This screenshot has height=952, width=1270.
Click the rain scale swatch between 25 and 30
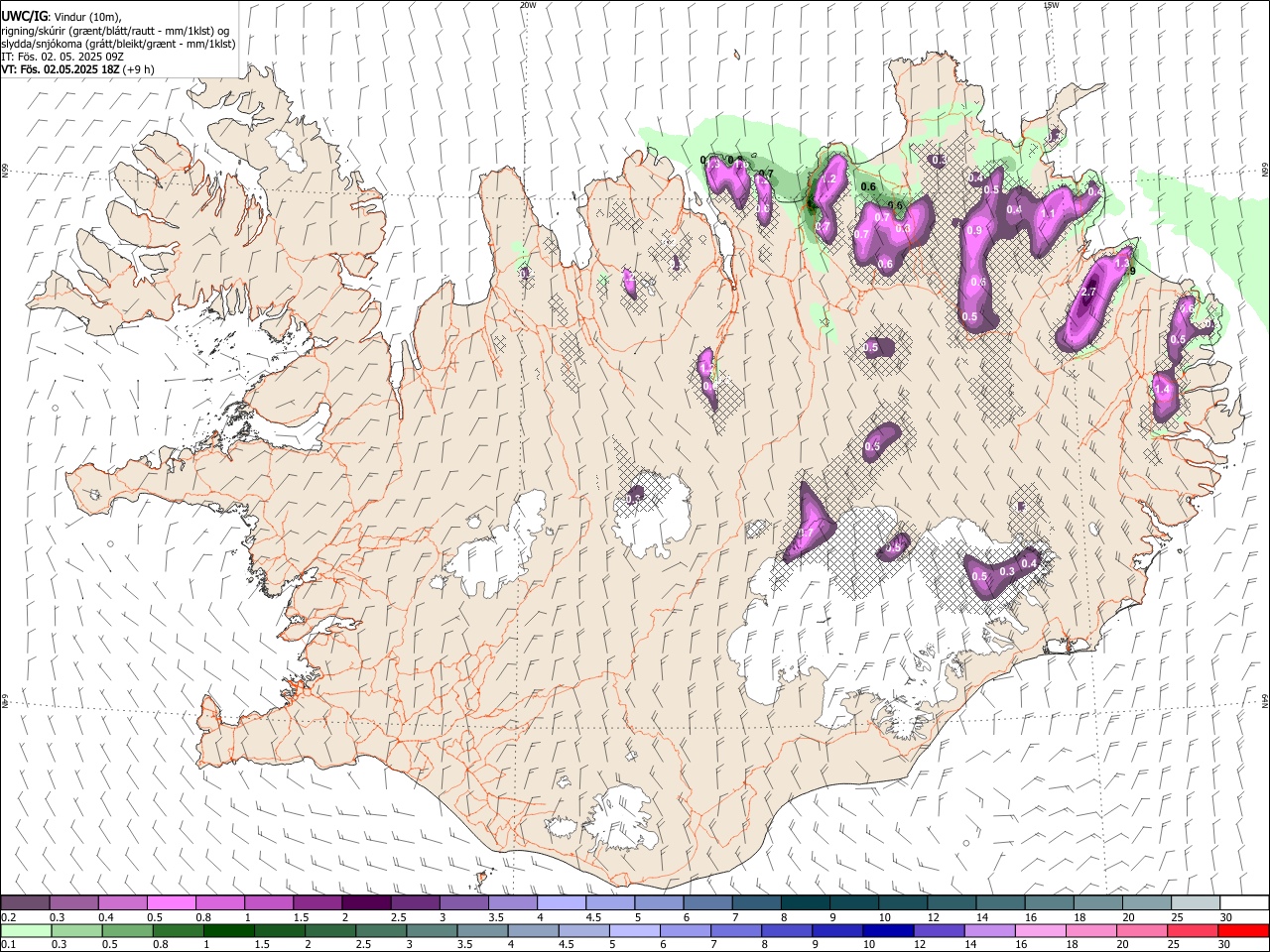click(x=1191, y=930)
